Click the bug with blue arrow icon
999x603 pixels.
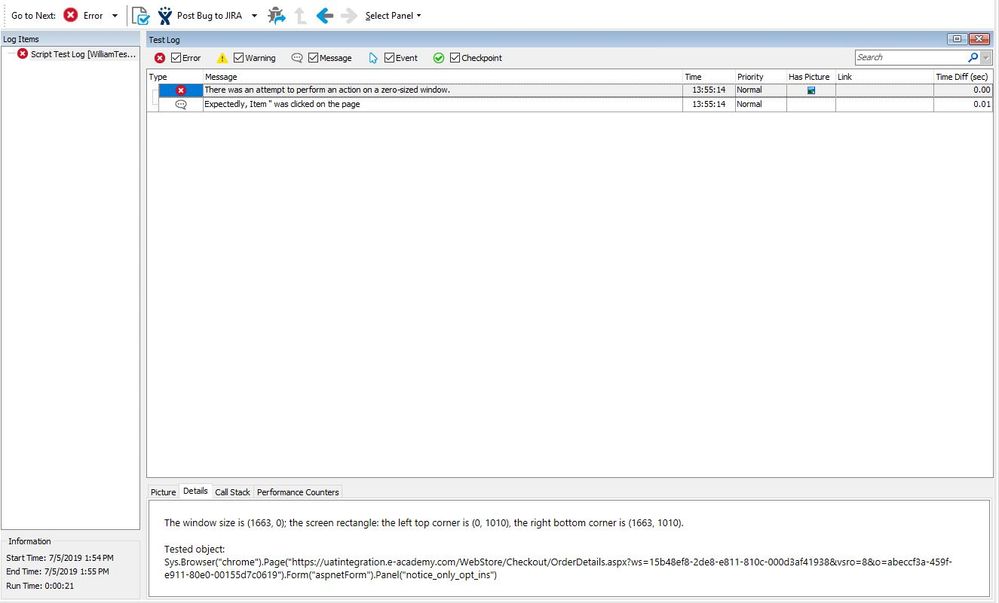click(277, 15)
